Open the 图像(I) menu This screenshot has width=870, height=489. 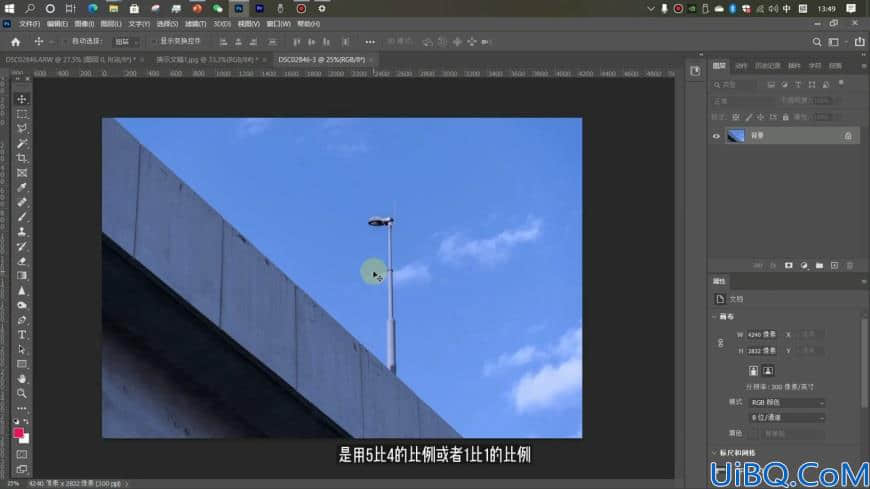(84, 24)
